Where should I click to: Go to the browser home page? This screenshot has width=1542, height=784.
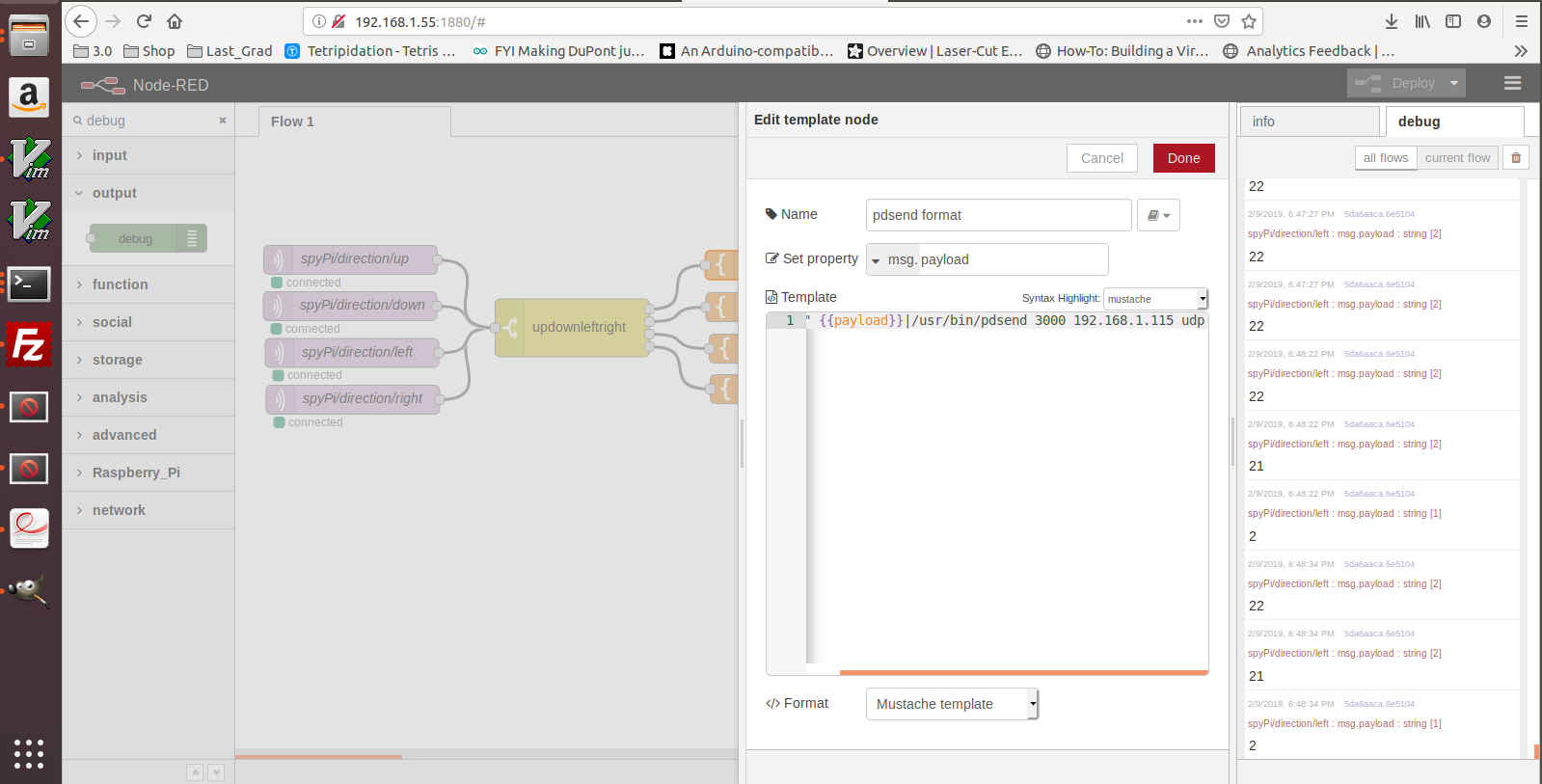(x=175, y=21)
